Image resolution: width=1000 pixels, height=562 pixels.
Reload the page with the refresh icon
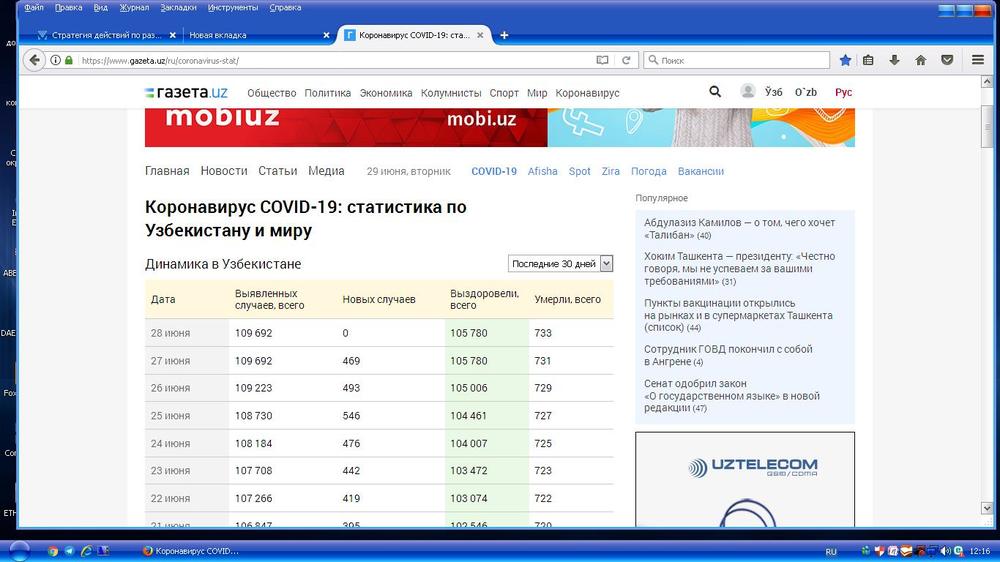pyautogui.click(x=626, y=60)
